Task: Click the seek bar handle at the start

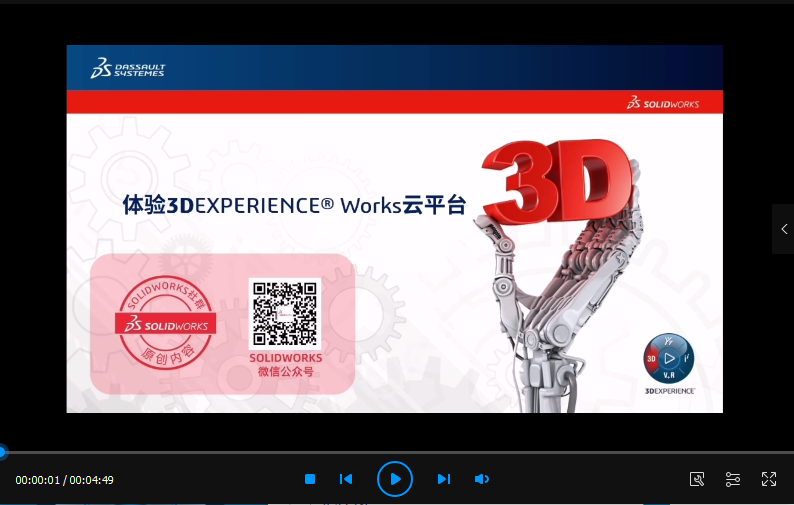Action: [x=3, y=452]
